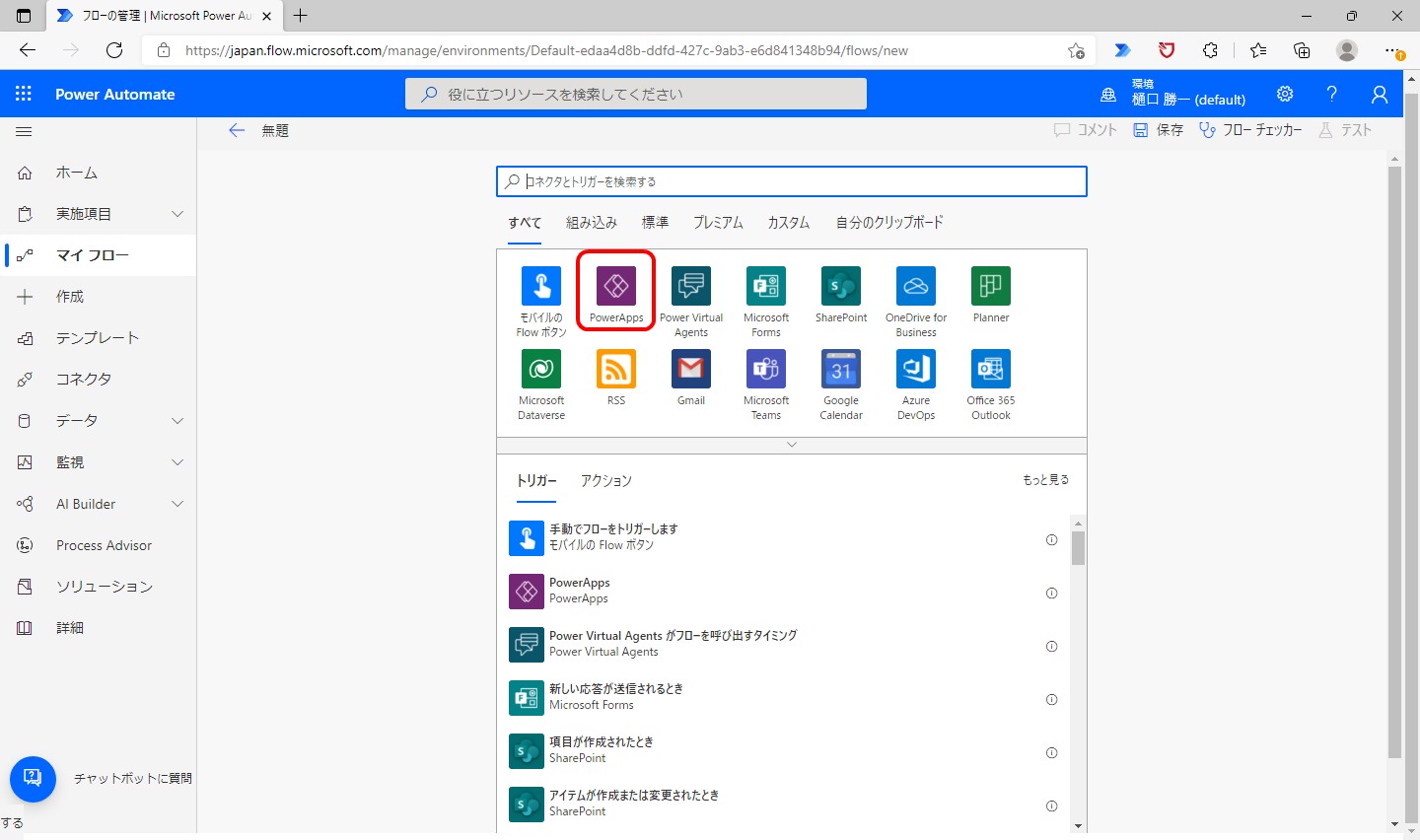Select the アクション tab
The width and height of the screenshot is (1420, 840).
pyautogui.click(x=605, y=480)
